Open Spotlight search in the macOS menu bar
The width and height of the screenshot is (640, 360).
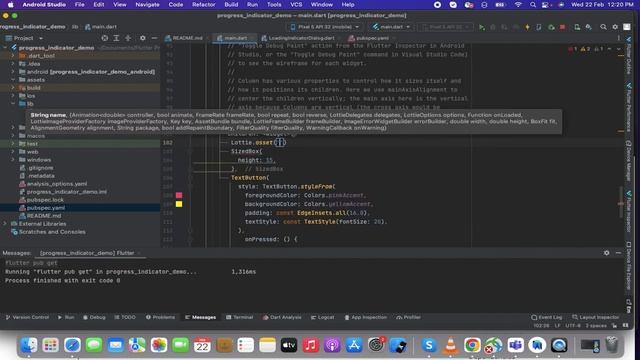click(533, 4)
